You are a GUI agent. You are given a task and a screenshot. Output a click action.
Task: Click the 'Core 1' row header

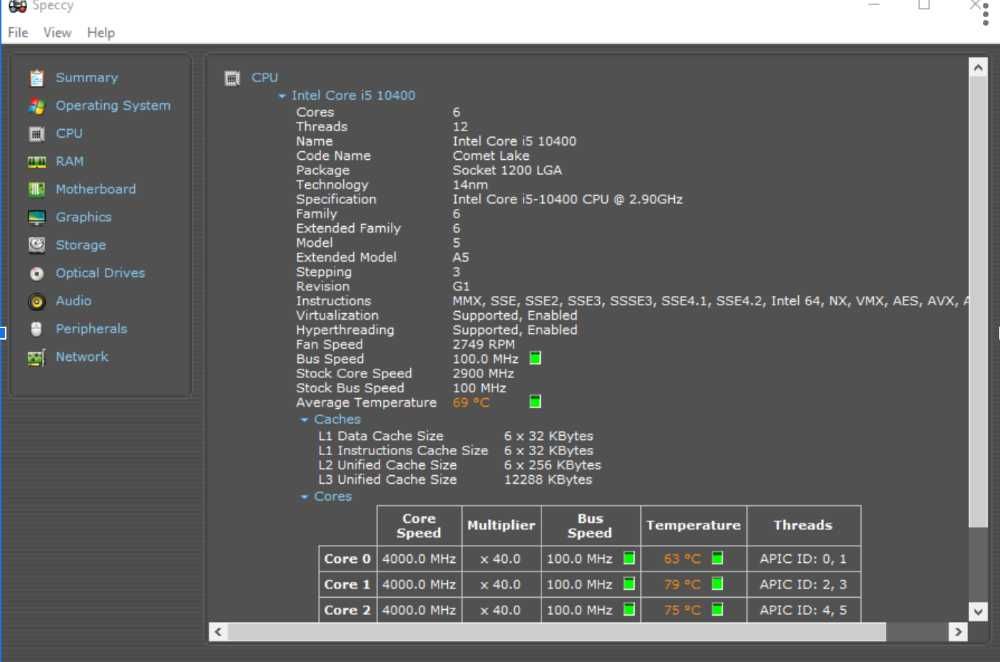pos(347,584)
